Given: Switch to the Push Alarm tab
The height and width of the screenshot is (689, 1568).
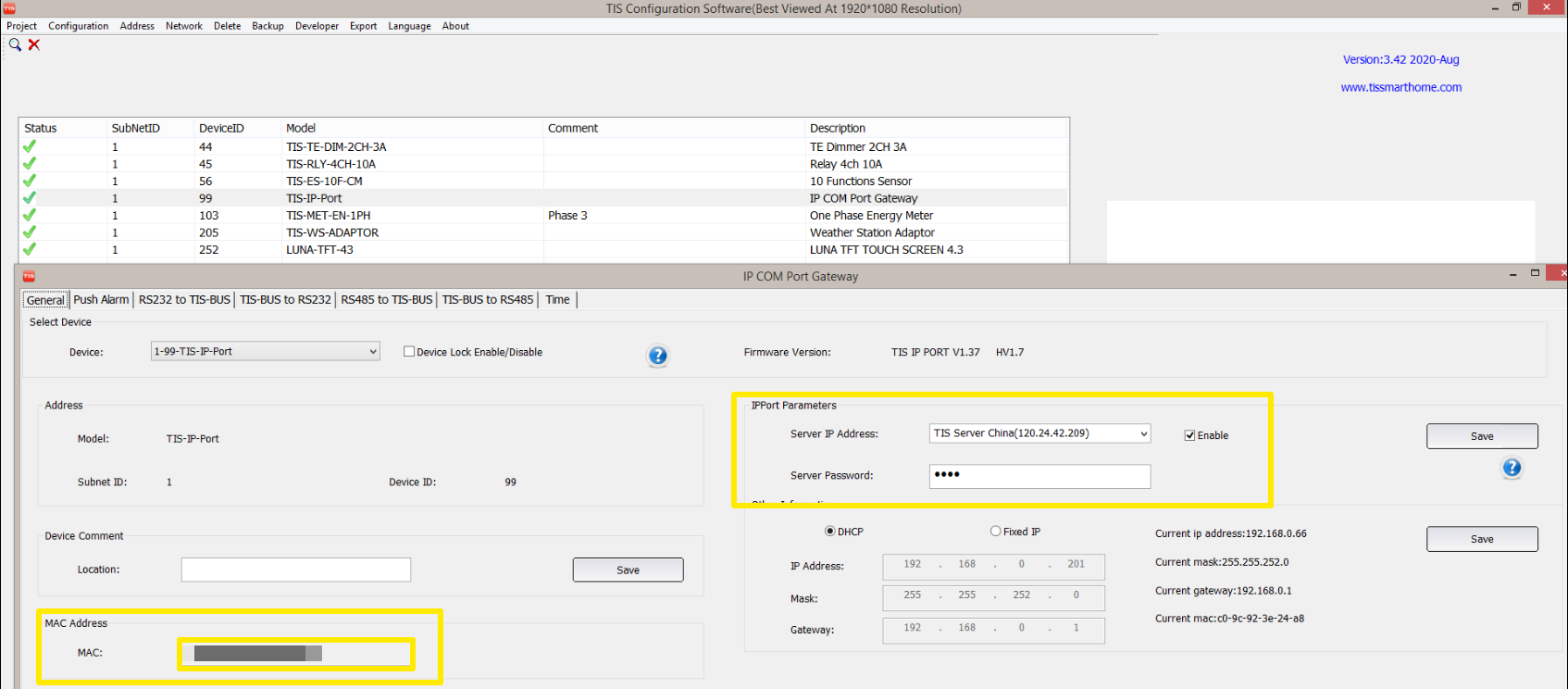Looking at the screenshot, I should coord(101,300).
